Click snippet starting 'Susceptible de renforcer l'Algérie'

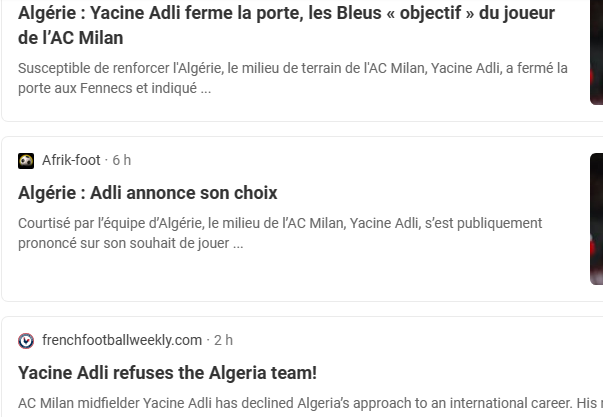coord(292,68)
